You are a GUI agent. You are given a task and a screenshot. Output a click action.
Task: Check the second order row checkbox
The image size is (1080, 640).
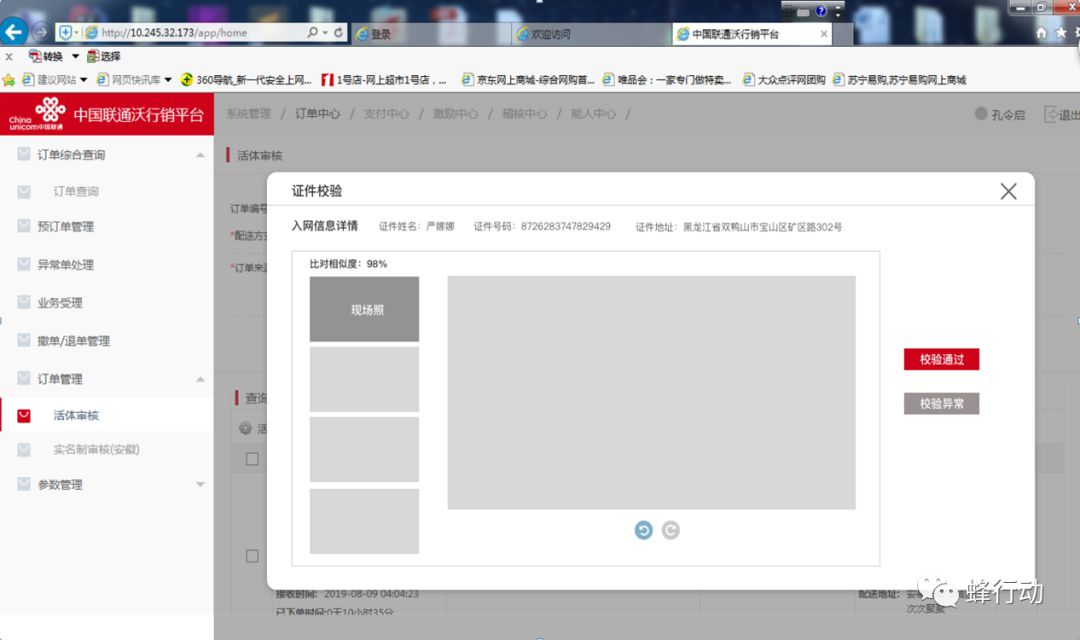point(254,558)
